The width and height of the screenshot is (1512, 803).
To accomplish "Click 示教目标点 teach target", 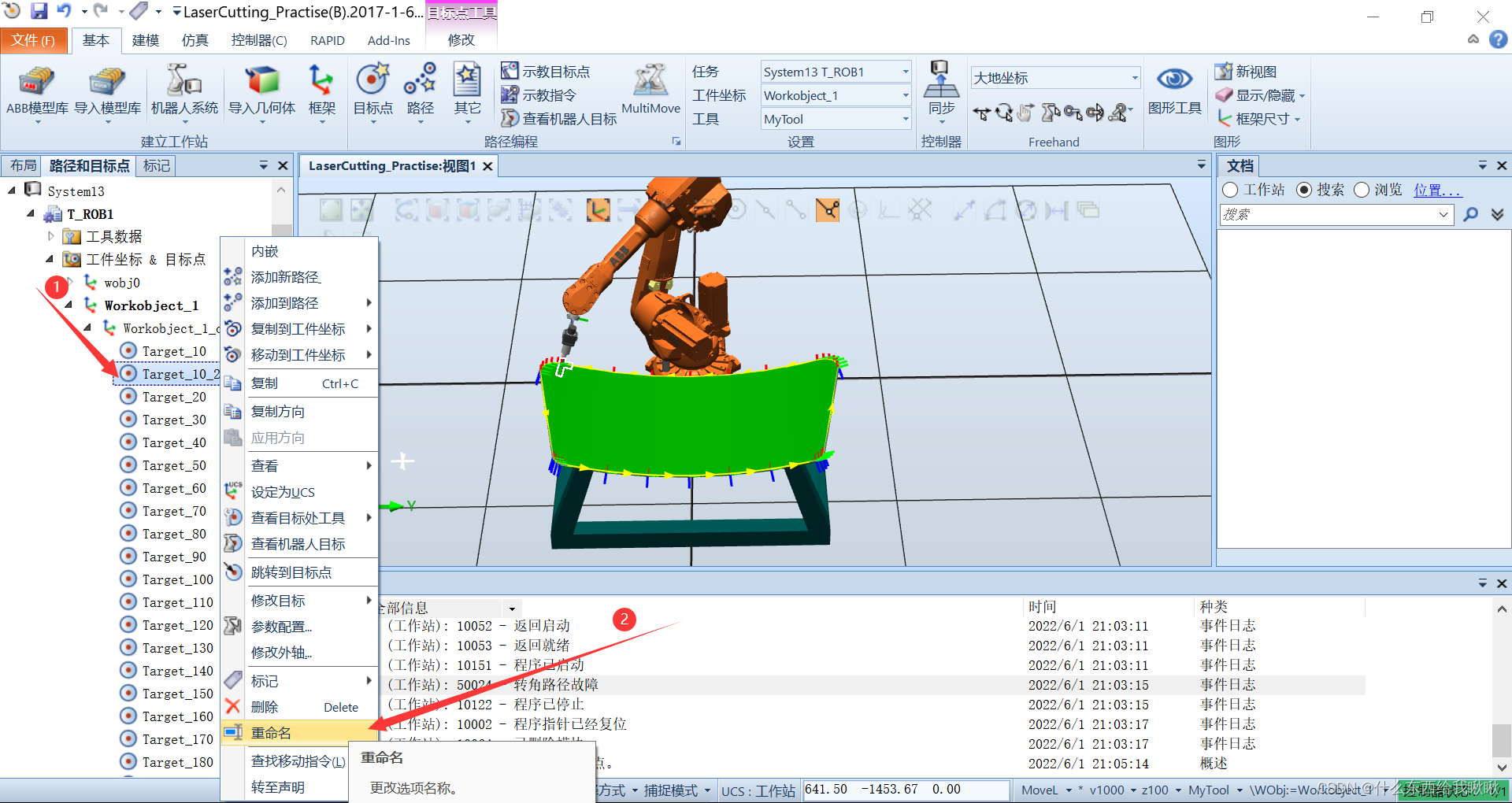I will coord(546,72).
